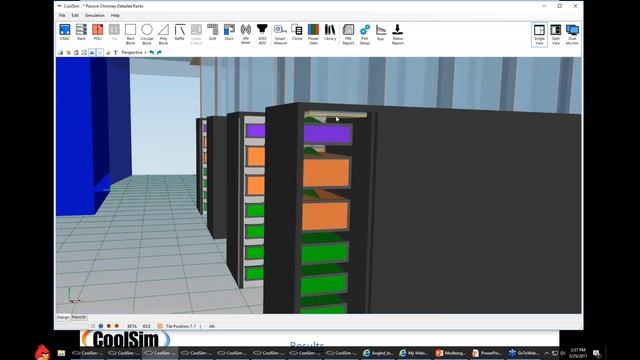Open the Power View

313,34
